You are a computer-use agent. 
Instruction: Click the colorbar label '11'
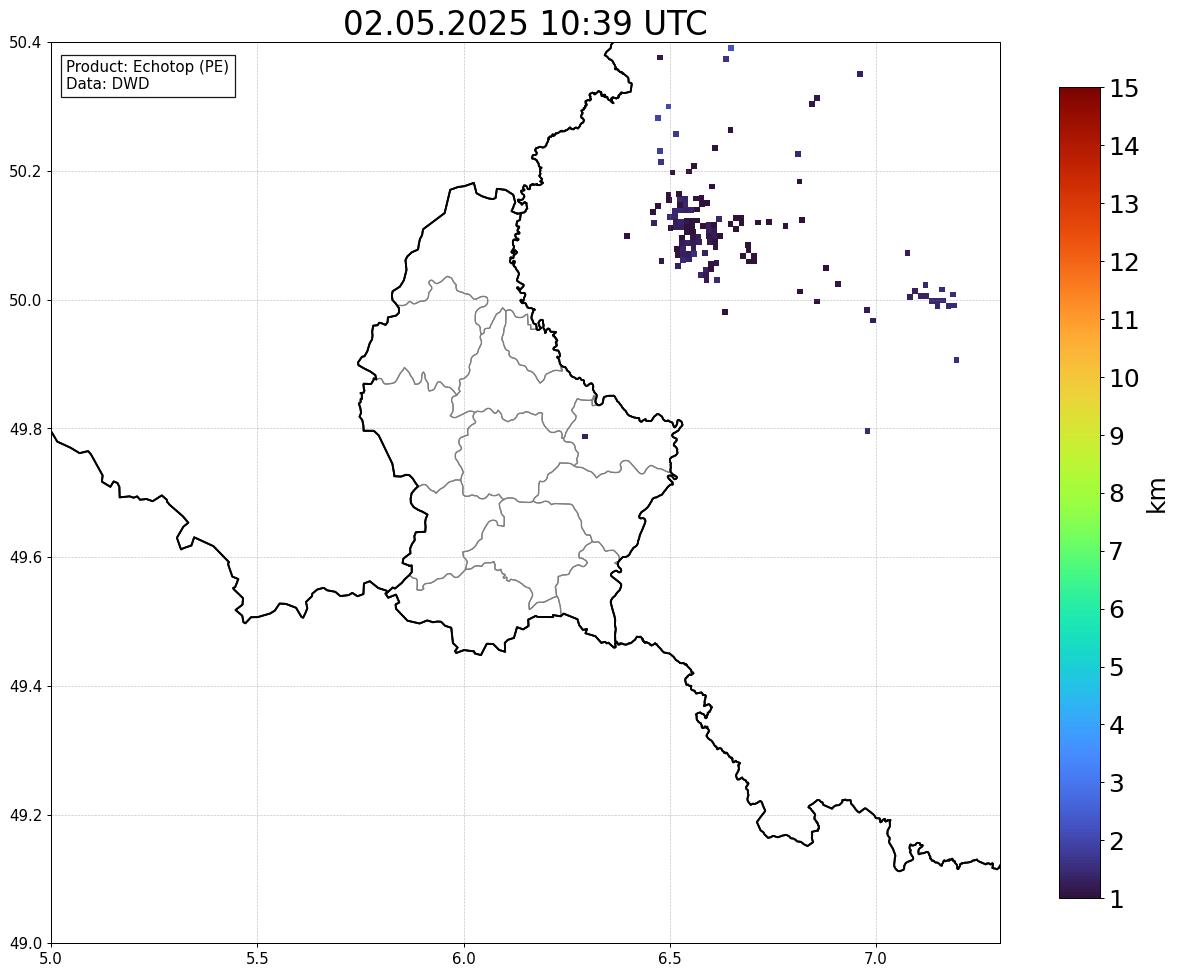pyautogui.click(x=1124, y=320)
